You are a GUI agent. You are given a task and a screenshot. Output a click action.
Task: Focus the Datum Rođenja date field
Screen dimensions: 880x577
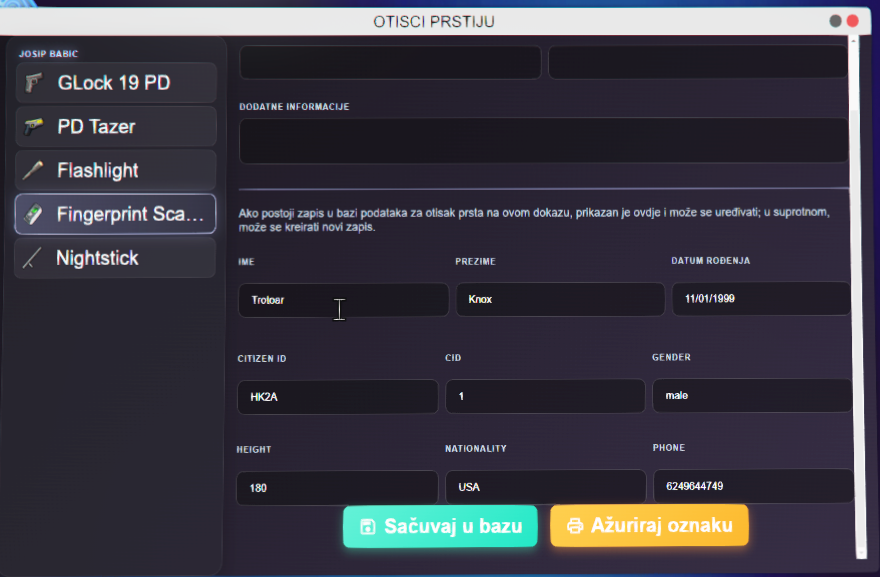(761, 299)
